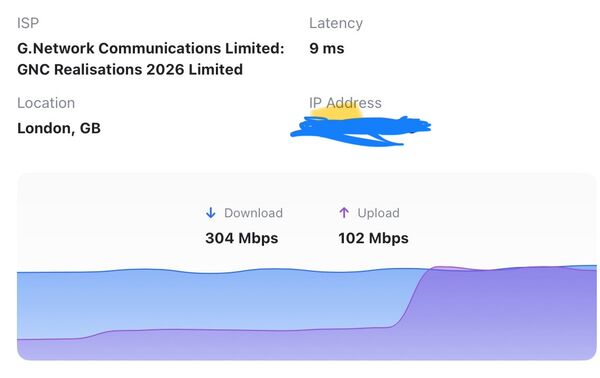The width and height of the screenshot is (600, 378).
Task: Click the Latency heading label
Action: pos(336,23)
